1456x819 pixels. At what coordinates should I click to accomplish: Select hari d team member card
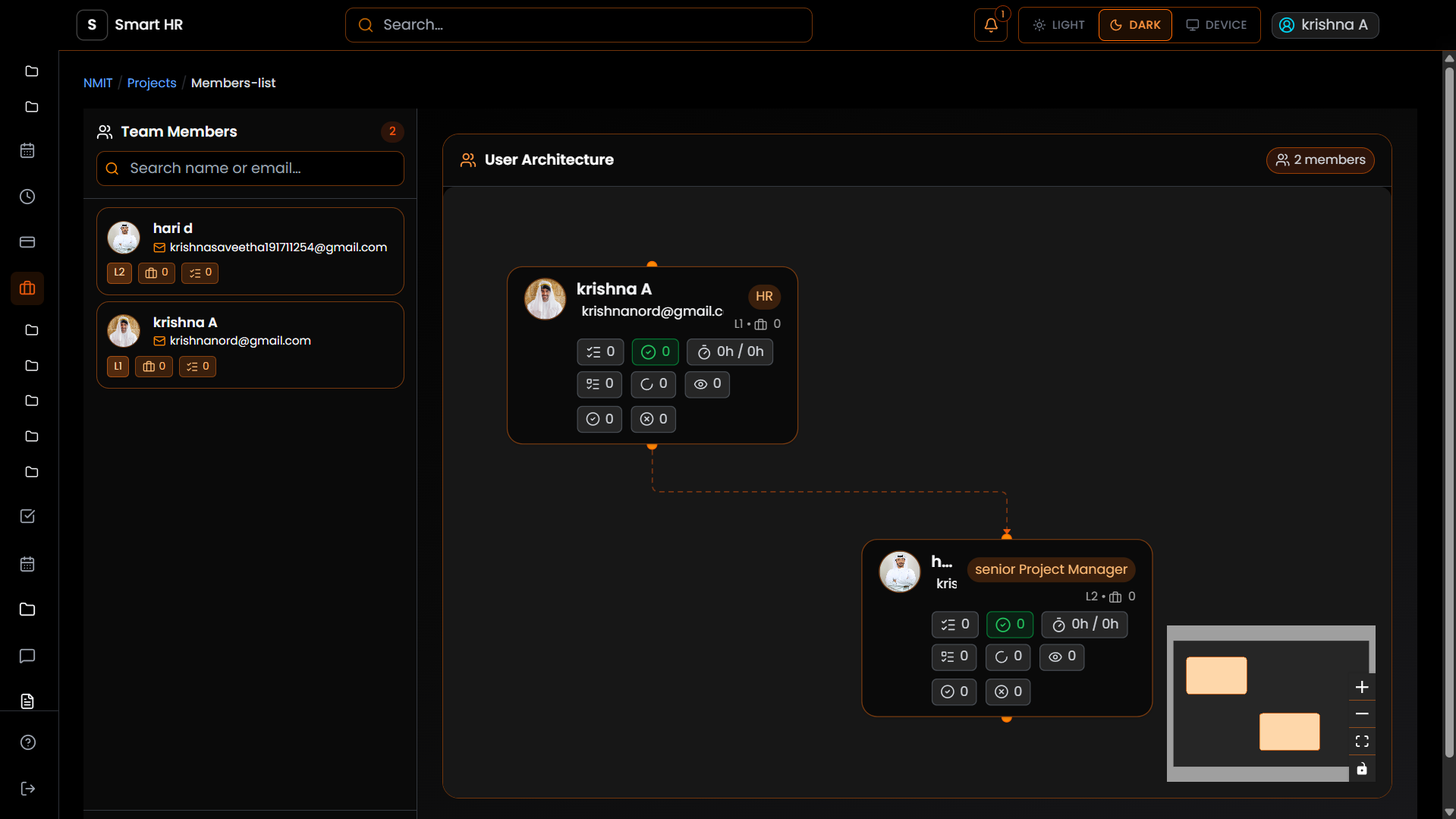(x=250, y=251)
